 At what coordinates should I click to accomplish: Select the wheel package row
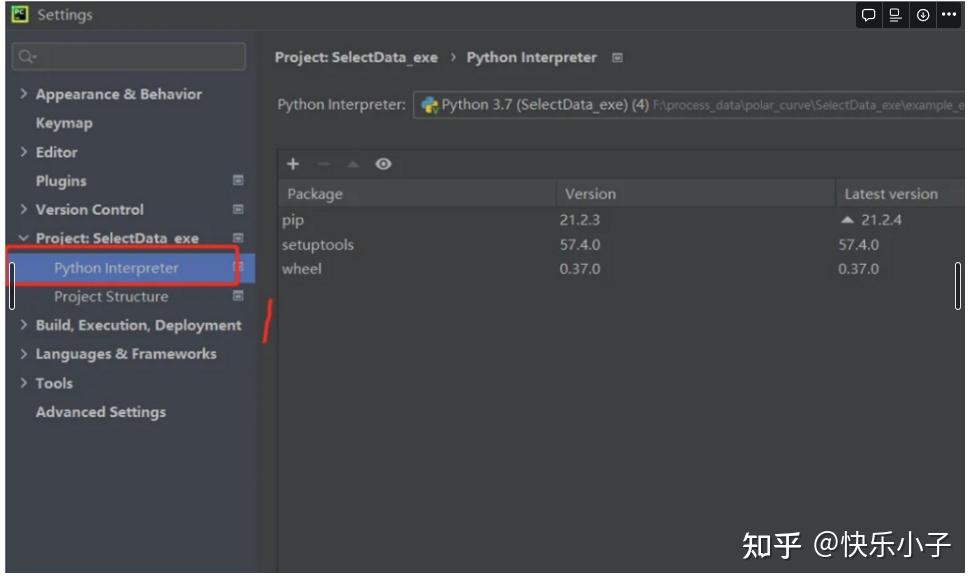(621, 269)
